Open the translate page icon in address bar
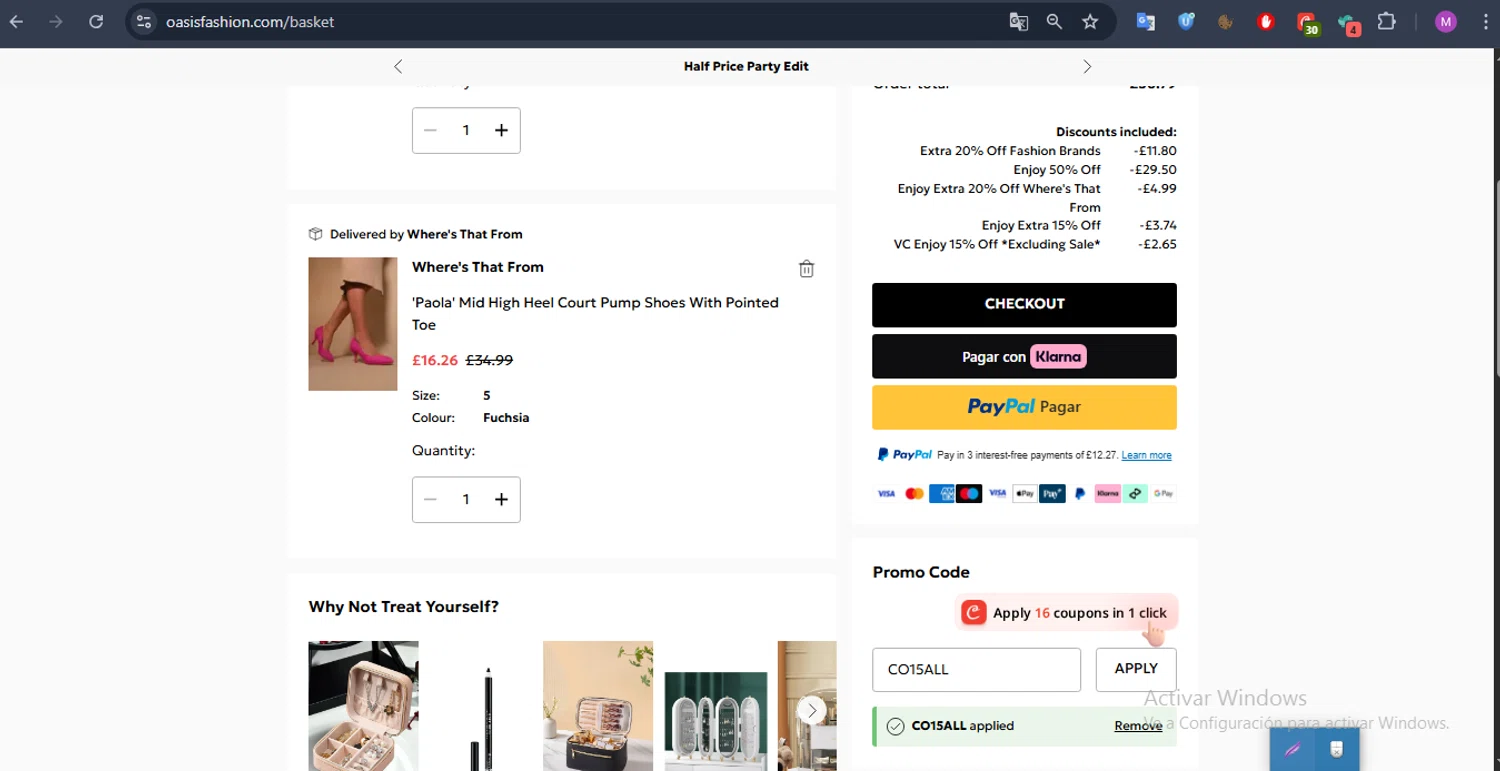This screenshot has height=771, width=1500. pyautogui.click(x=1018, y=21)
